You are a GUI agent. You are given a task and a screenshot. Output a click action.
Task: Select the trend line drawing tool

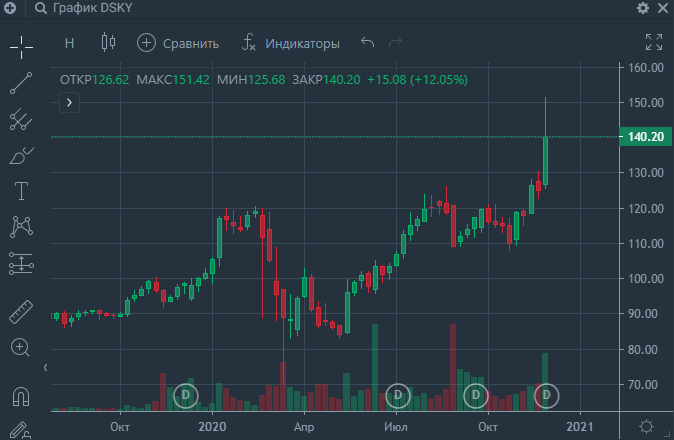21,83
